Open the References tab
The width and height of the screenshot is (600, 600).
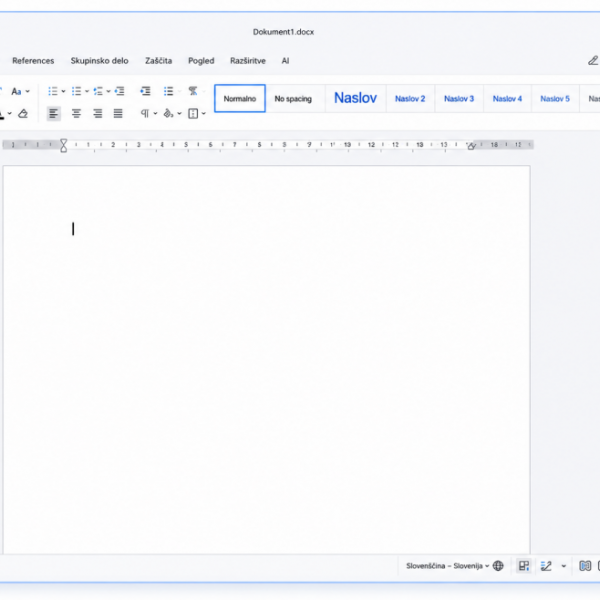coord(33,61)
